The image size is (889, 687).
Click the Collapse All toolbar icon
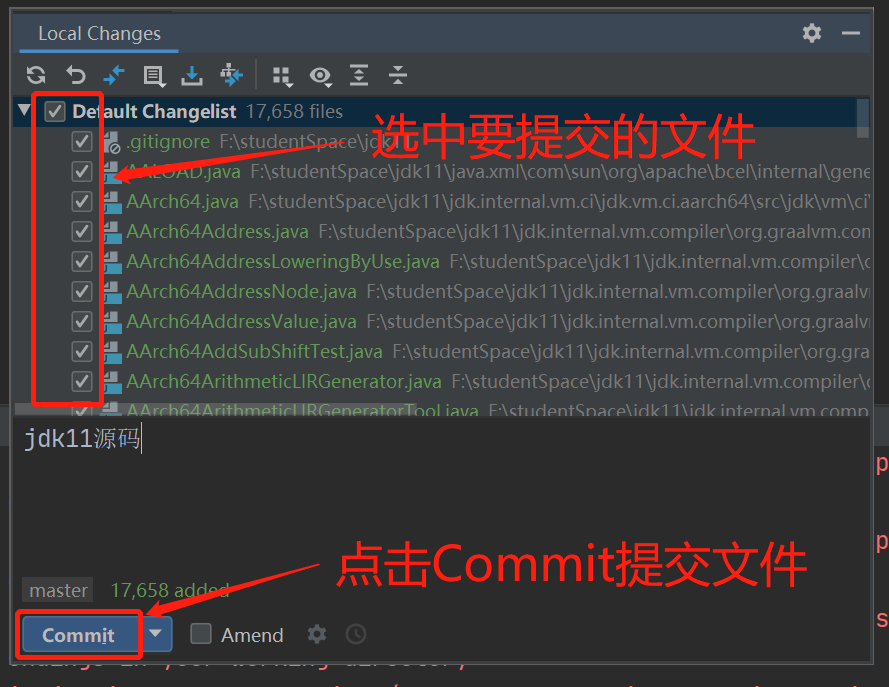397,75
